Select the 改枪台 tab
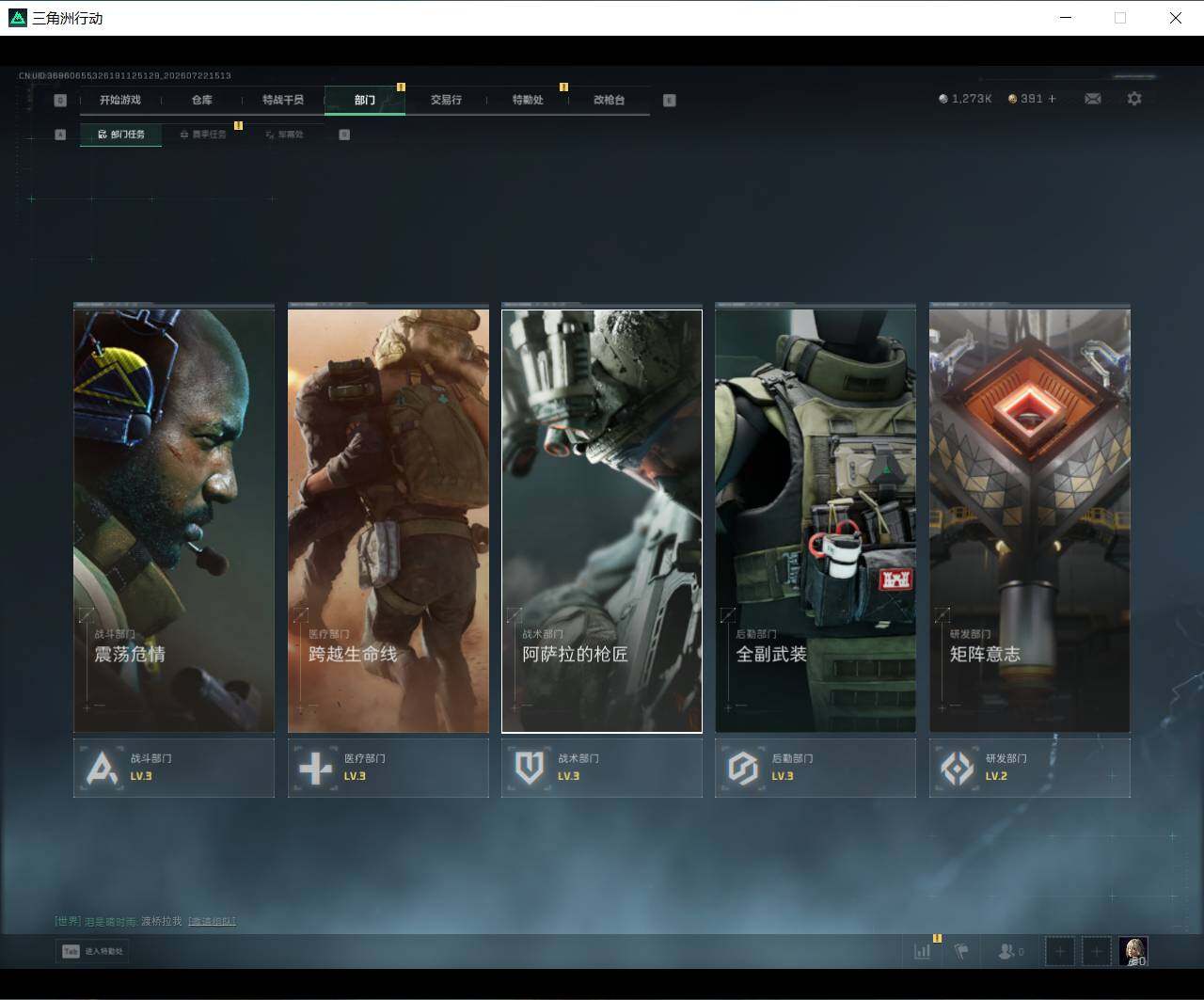 (x=610, y=100)
